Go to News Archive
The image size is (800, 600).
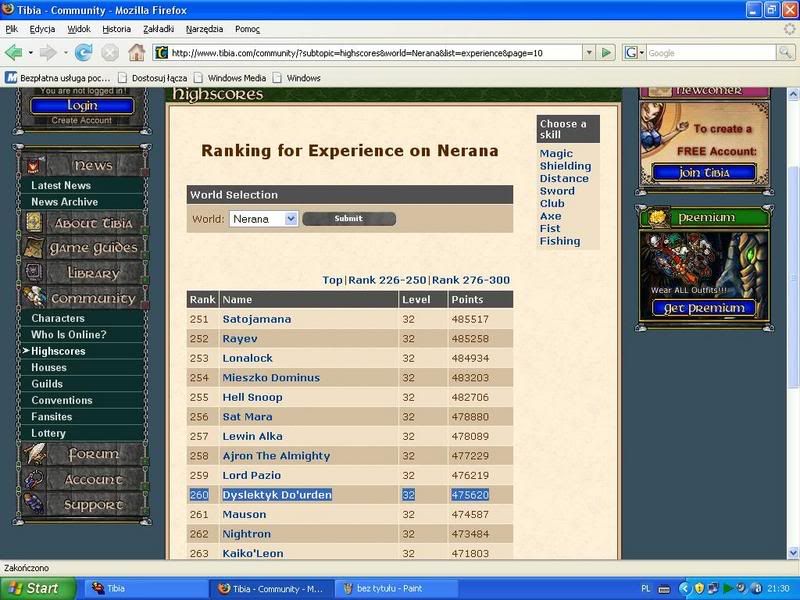64,202
